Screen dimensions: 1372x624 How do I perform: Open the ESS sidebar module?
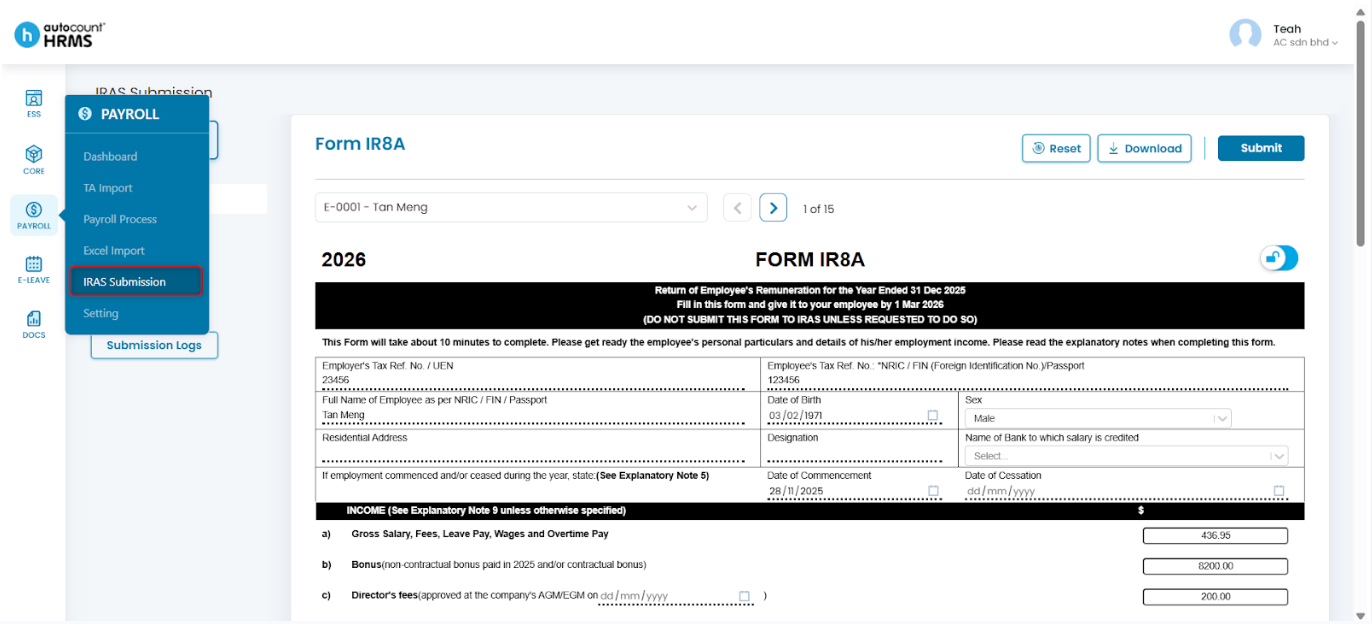(x=34, y=103)
